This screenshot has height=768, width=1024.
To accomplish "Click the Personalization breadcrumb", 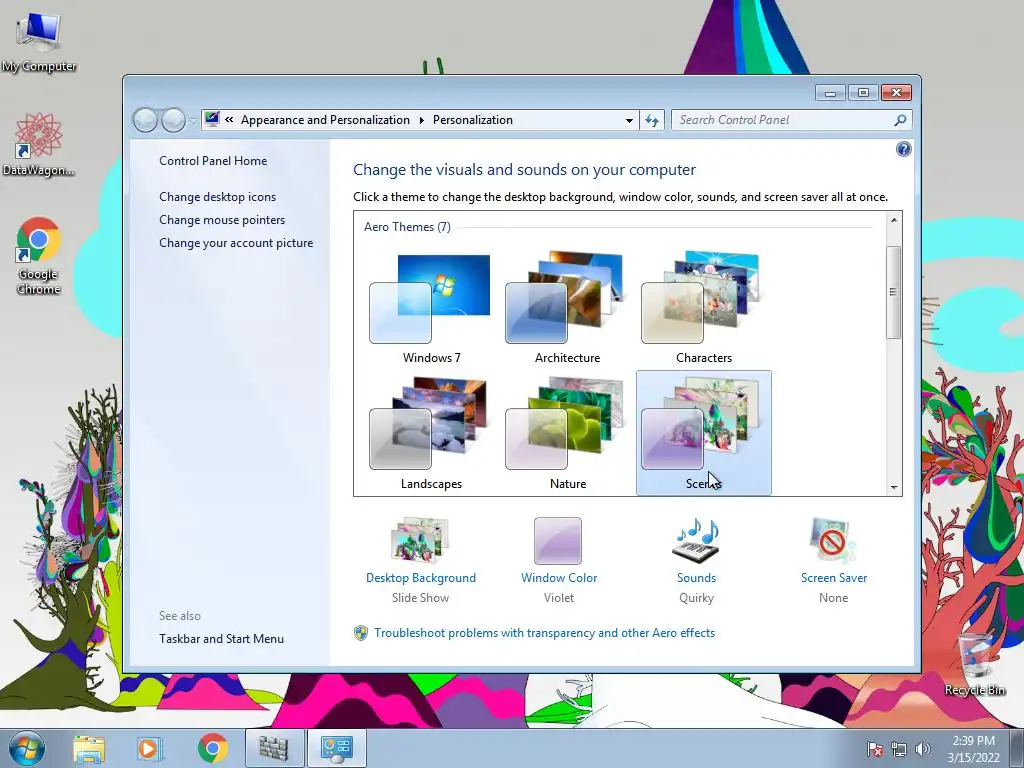I will 473,120.
